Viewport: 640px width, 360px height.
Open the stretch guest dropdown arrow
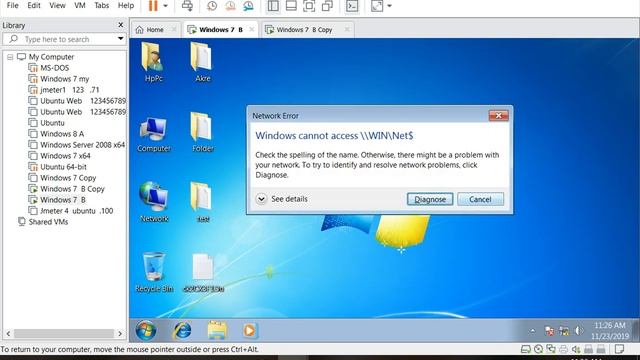[x=389, y=6]
